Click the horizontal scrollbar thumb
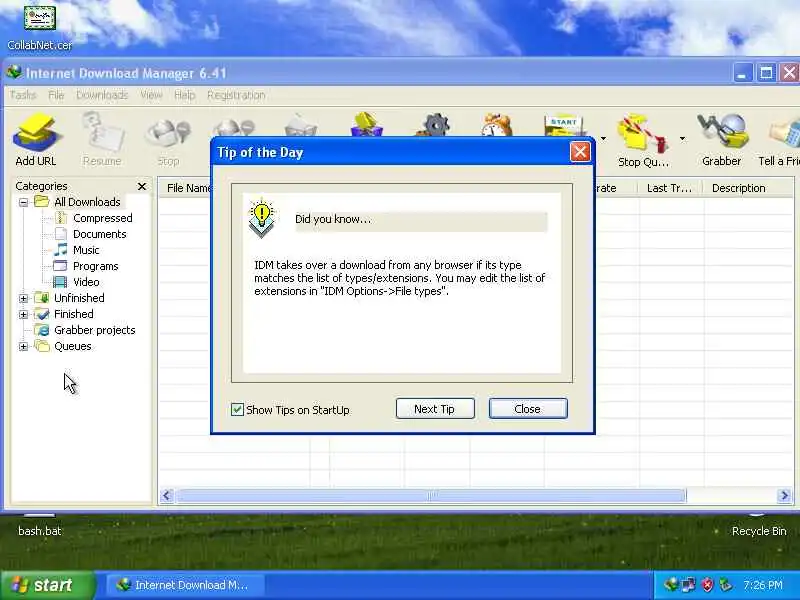800x600 pixels. tap(430, 495)
